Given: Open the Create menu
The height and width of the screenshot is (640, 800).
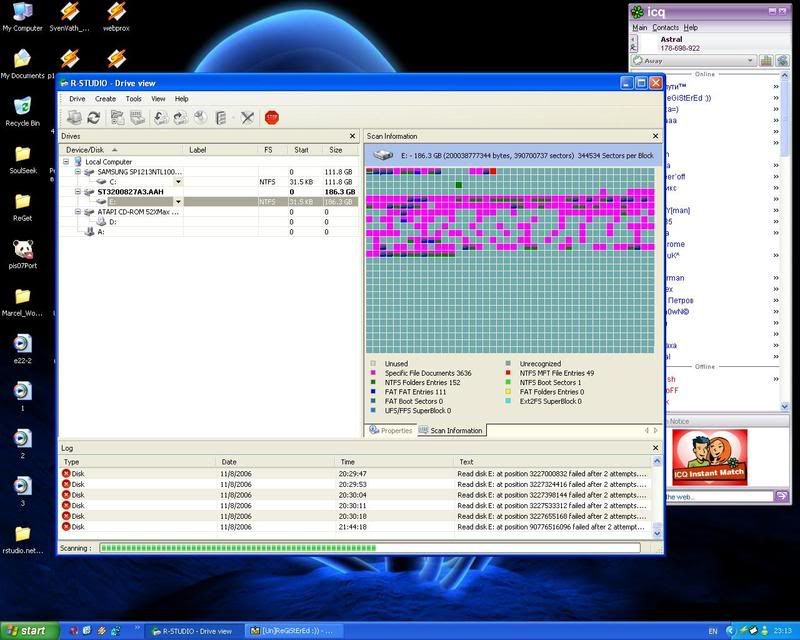Looking at the screenshot, I should (x=105, y=99).
